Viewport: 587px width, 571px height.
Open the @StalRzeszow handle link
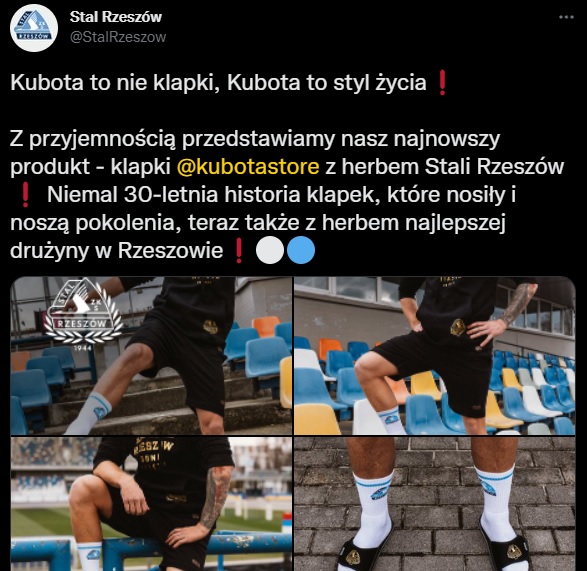(118, 37)
